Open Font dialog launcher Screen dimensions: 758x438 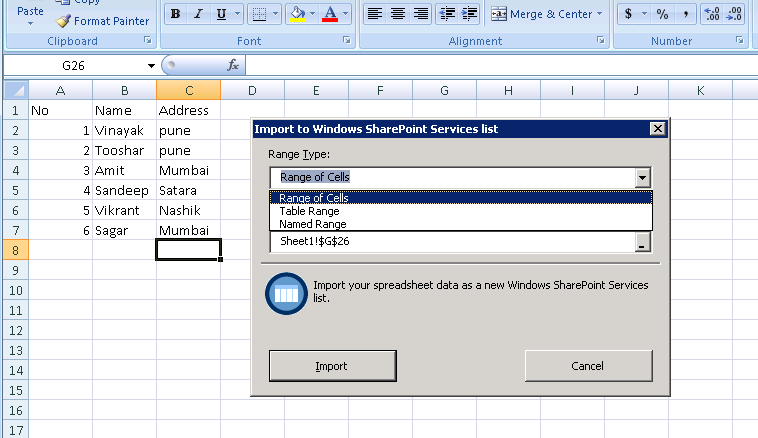click(x=347, y=41)
